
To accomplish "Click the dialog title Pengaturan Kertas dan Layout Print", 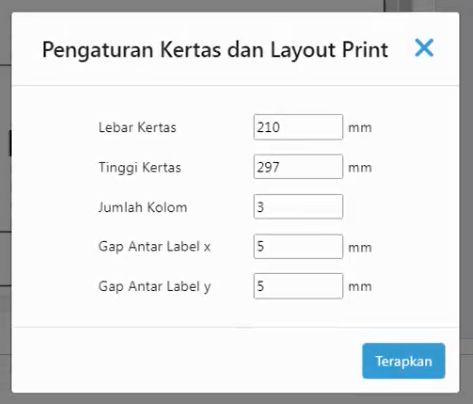I will (x=215, y=50).
